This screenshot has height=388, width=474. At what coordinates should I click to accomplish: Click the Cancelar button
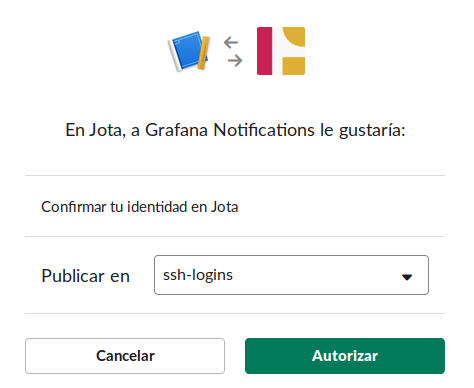tap(125, 356)
